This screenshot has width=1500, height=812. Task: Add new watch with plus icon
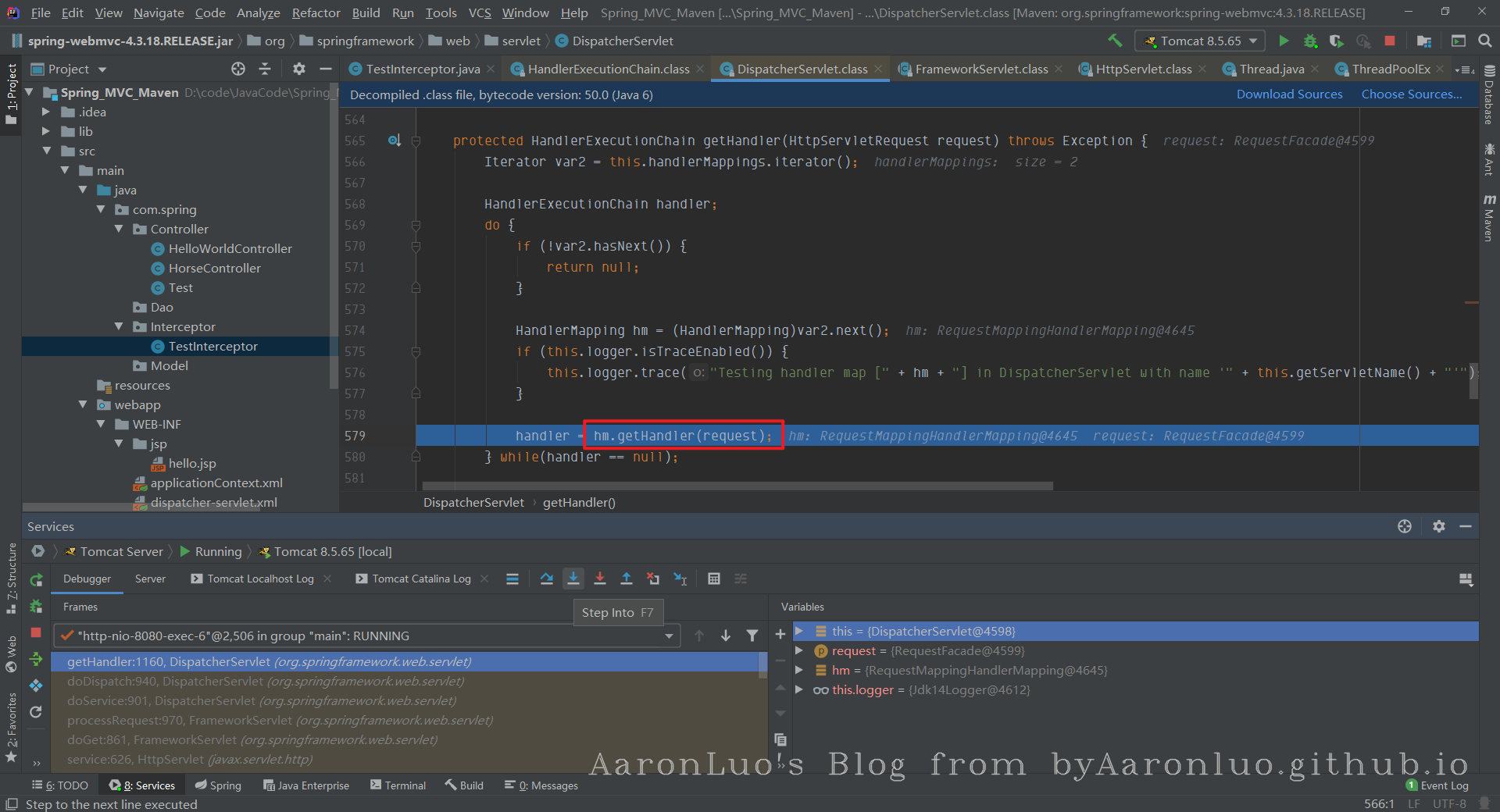pos(780,634)
